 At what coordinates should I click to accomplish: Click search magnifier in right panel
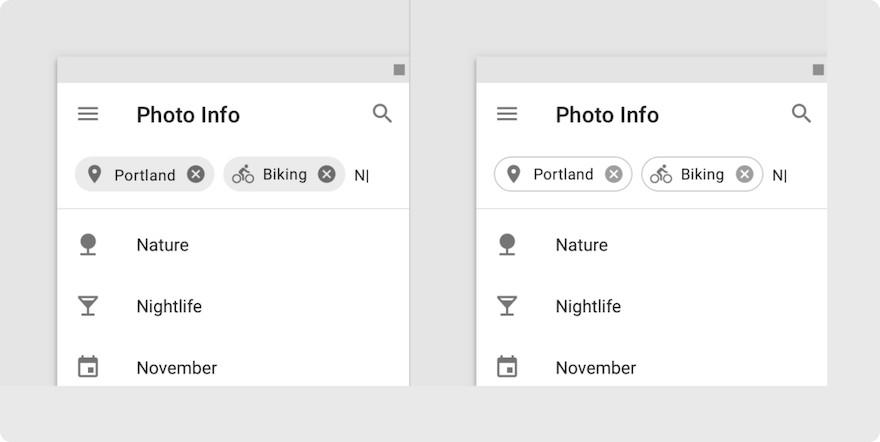click(x=801, y=113)
